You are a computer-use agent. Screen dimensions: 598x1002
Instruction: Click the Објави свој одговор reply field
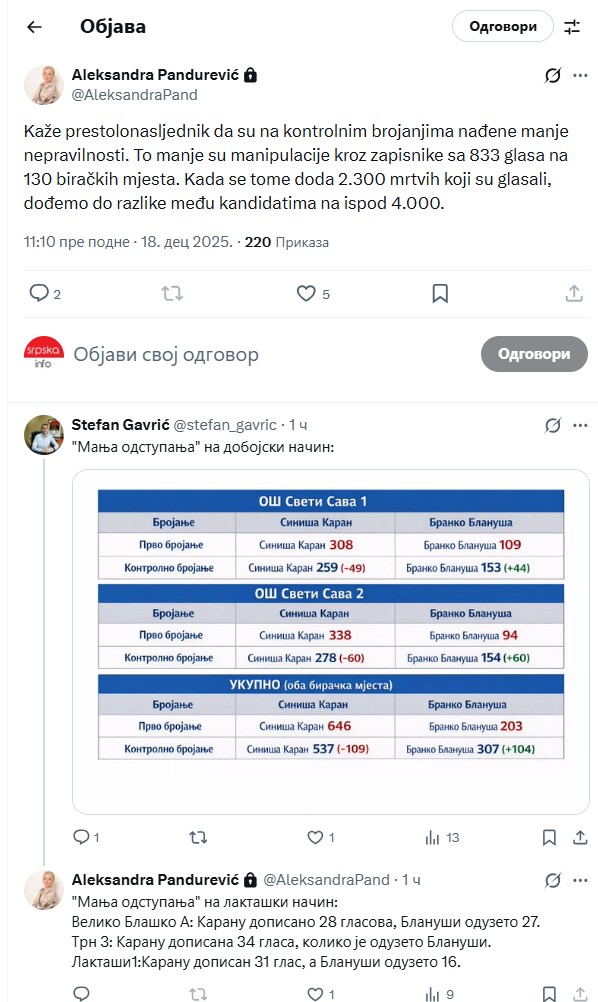[x=165, y=354]
